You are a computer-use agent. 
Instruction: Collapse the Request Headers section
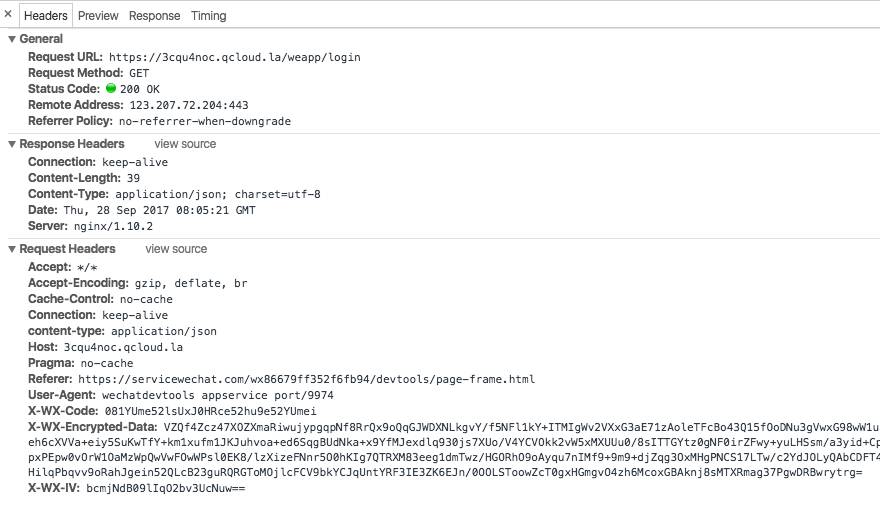12,249
